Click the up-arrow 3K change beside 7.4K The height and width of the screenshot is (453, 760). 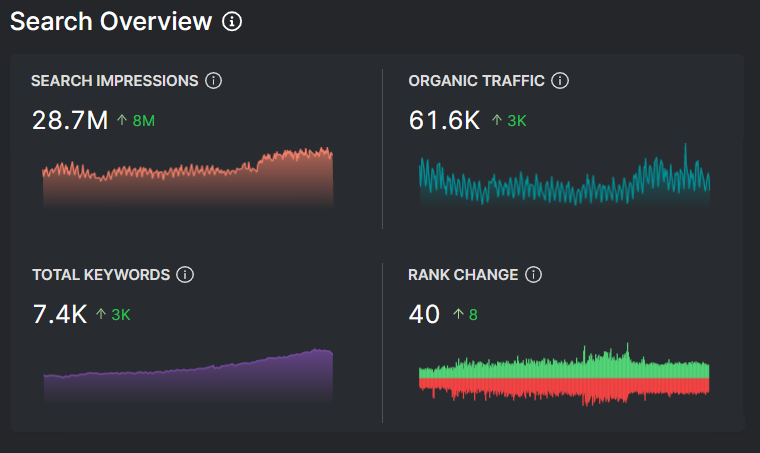click(x=113, y=314)
